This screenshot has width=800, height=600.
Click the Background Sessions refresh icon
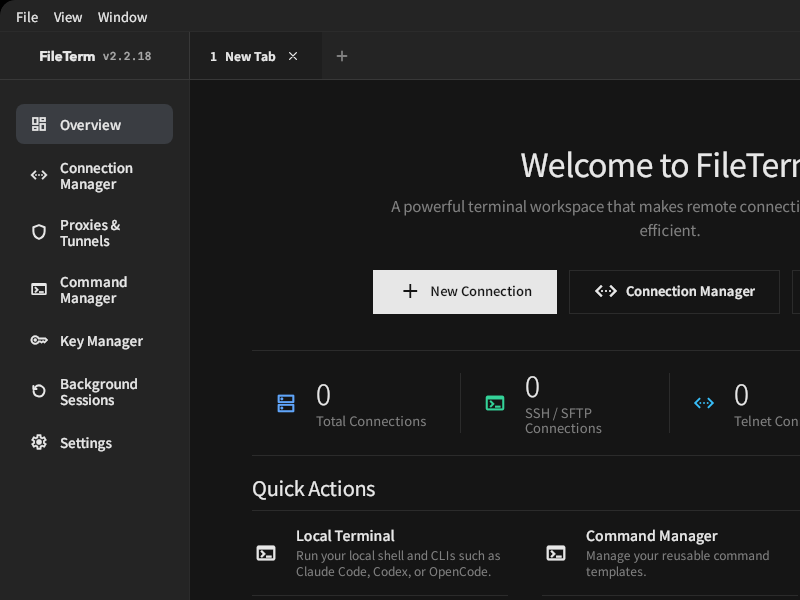pyautogui.click(x=39, y=391)
